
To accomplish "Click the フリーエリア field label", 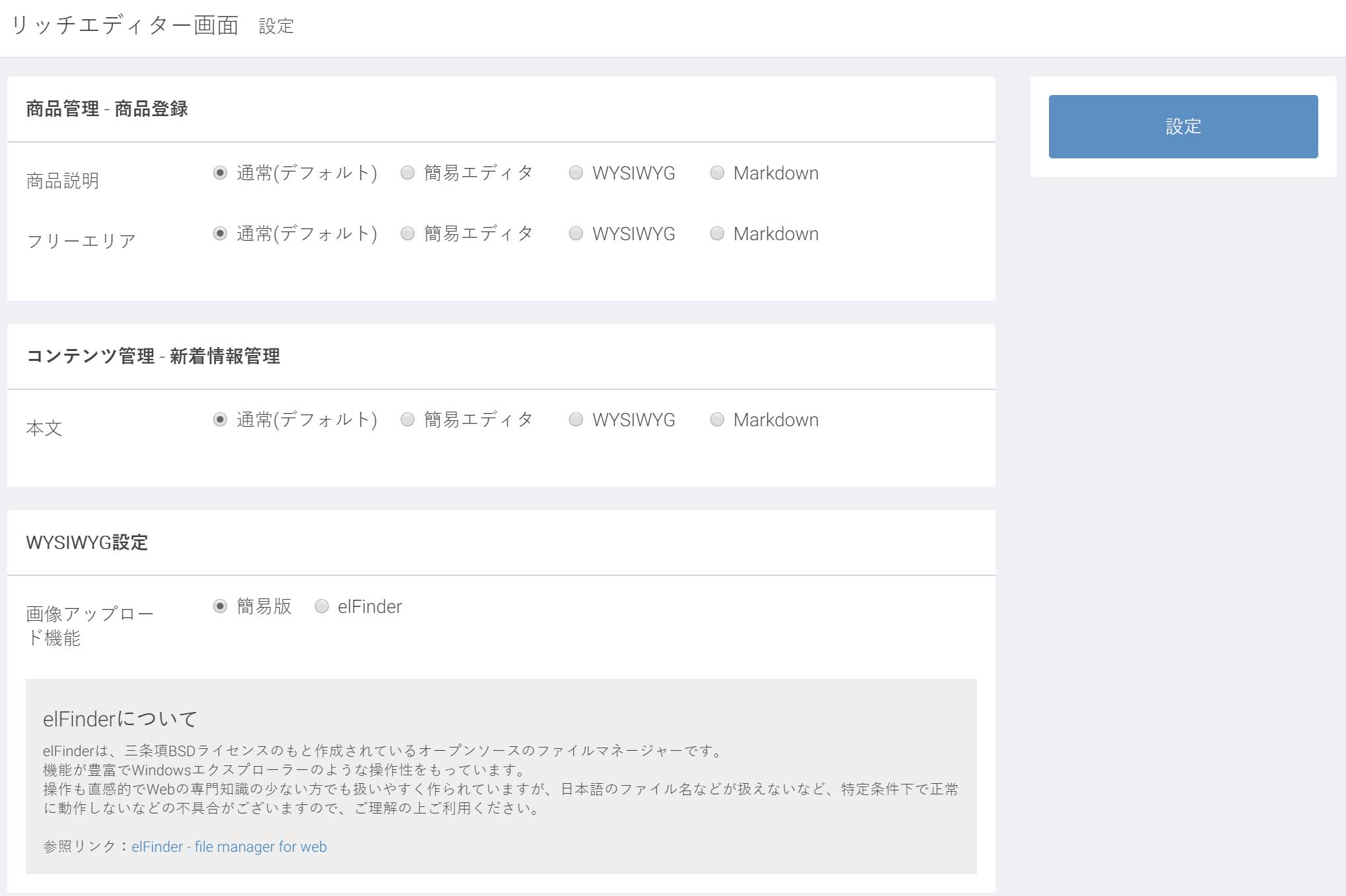I will click(x=81, y=241).
